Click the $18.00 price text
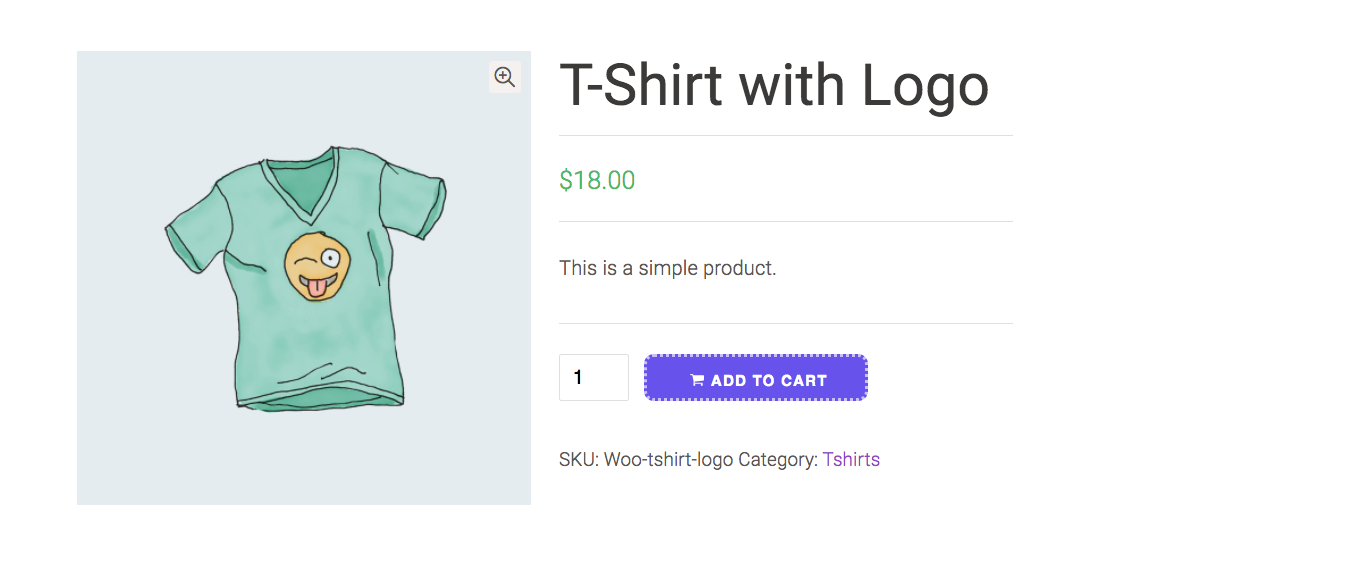1347x570 pixels. [x=597, y=180]
